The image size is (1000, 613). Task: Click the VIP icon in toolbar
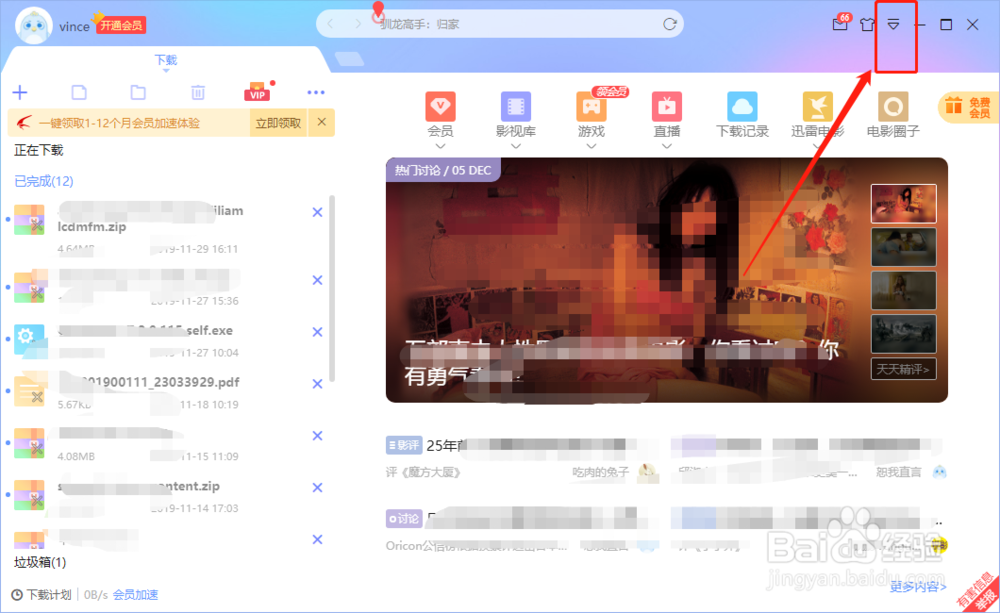point(258,92)
